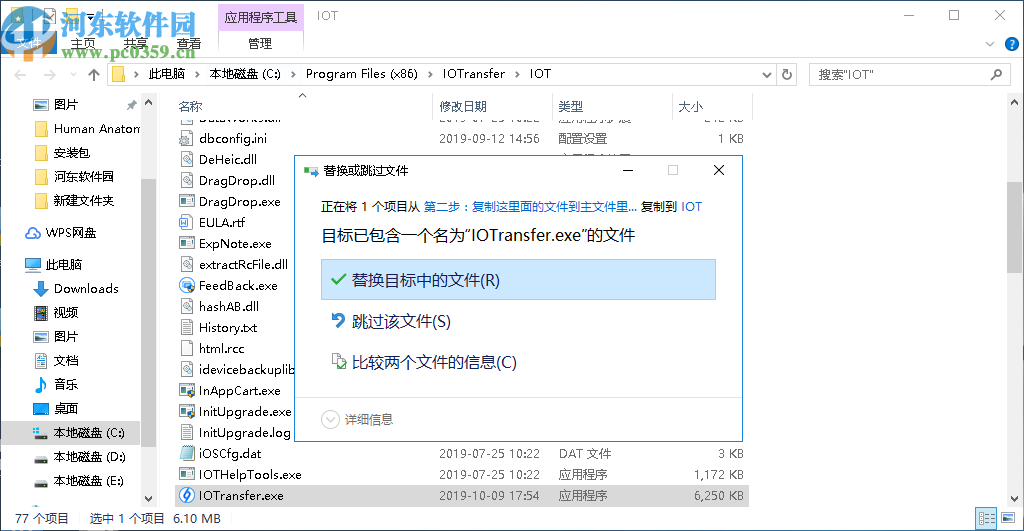1024x531 pixels.
Task: Select 此电脑 in the address breadcrumb
Action: [167, 74]
